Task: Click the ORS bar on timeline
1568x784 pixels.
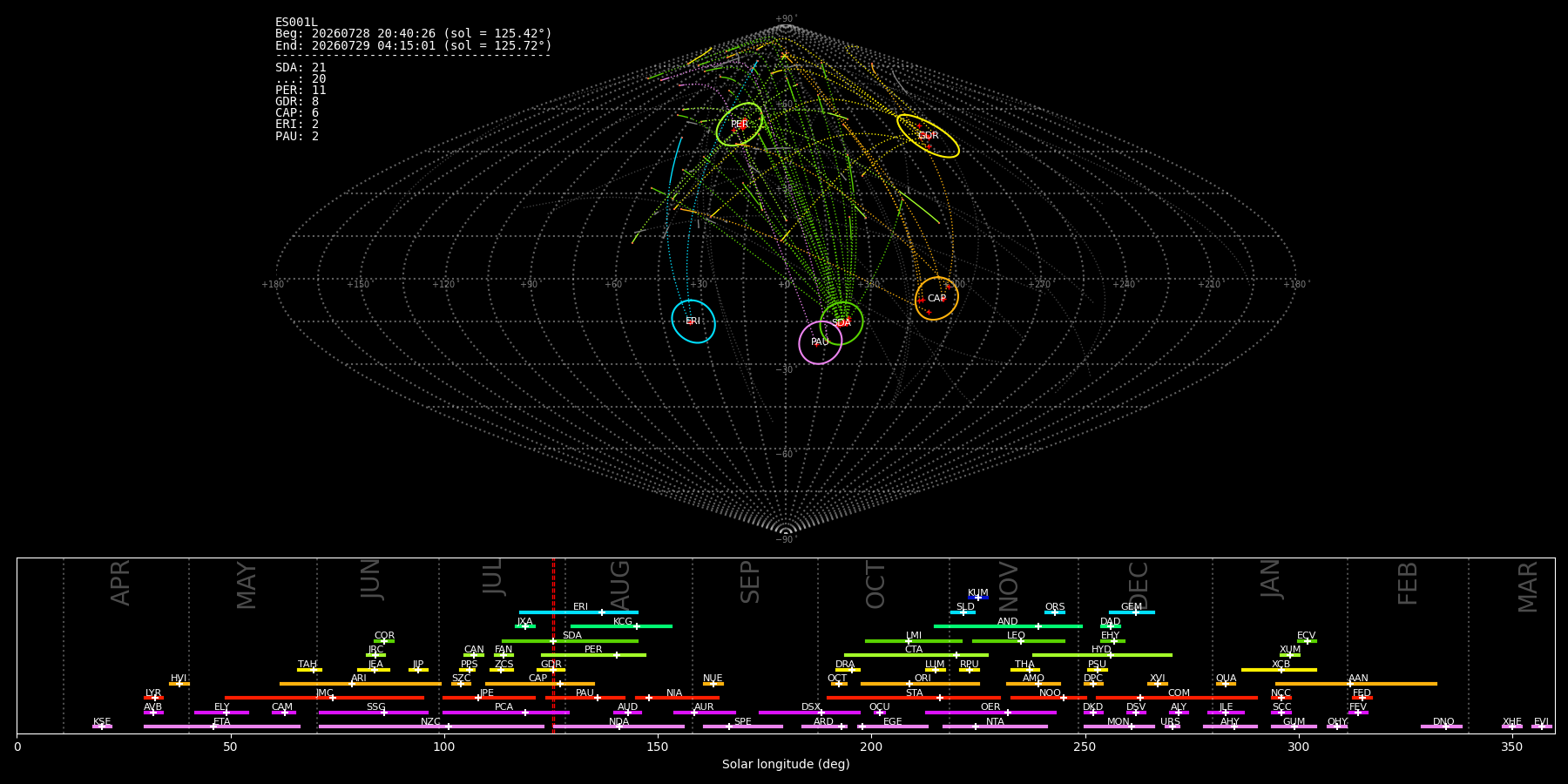Action: point(1055,612)
